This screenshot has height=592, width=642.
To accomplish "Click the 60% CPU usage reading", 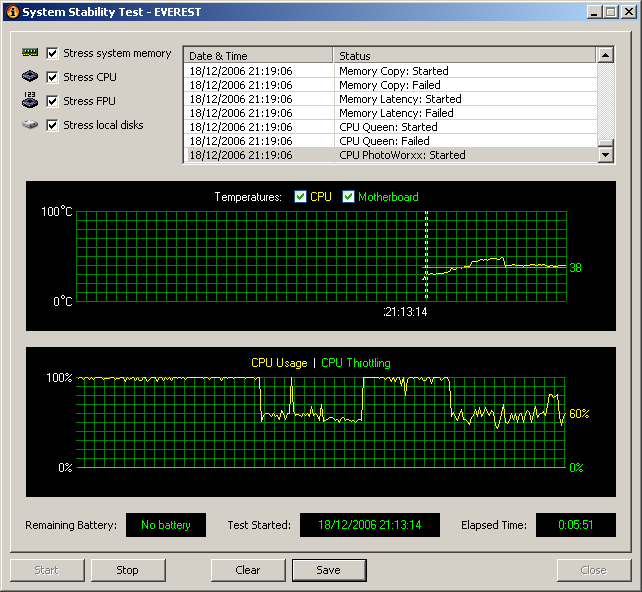I will pyautogui.click(x=579, y=413).
